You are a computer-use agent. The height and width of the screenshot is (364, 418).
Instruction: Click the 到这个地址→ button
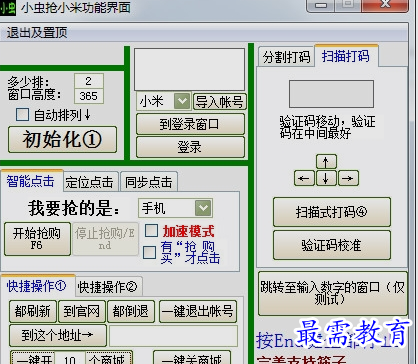click(x=58, y=335)
